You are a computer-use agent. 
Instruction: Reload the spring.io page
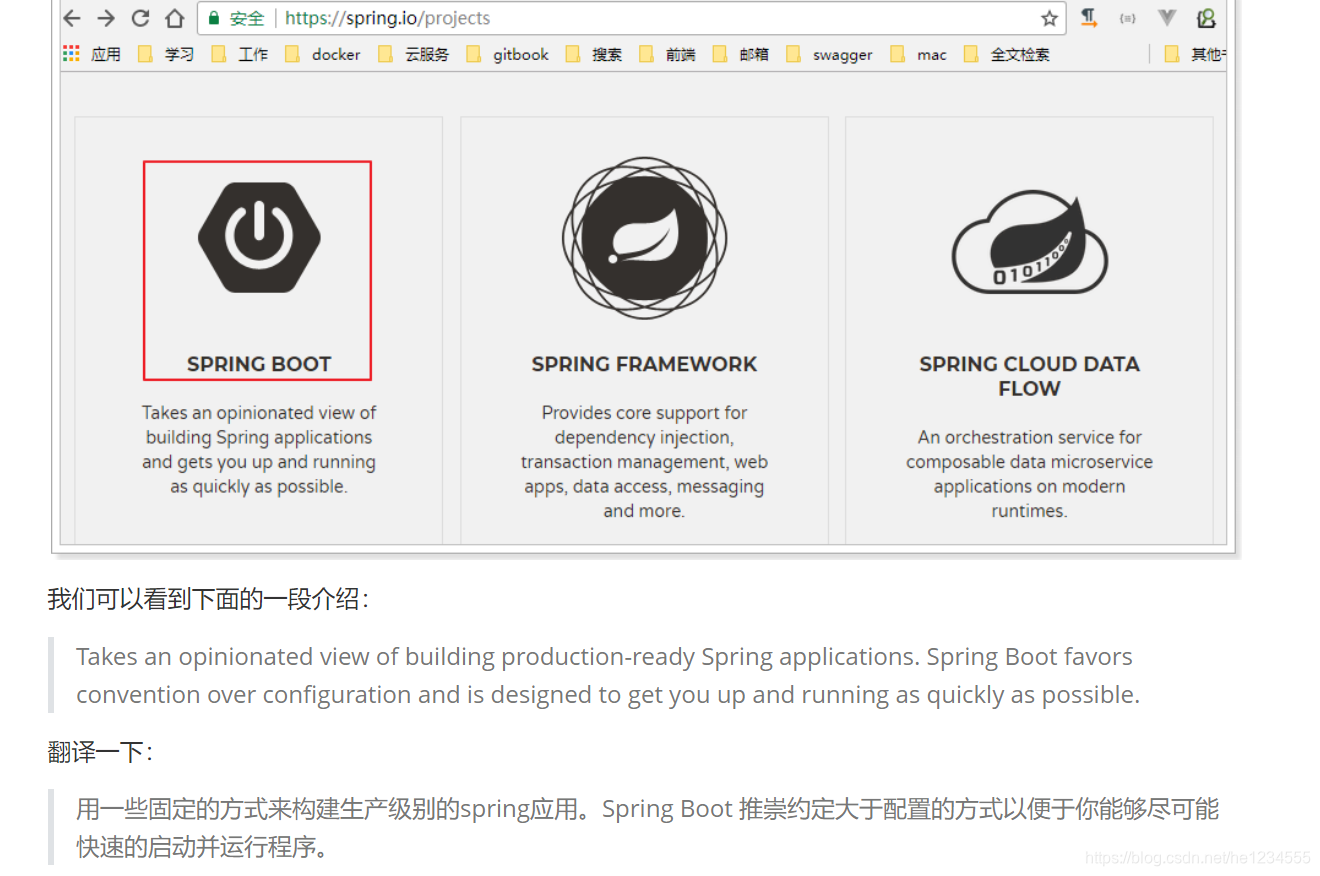[141, 18]
